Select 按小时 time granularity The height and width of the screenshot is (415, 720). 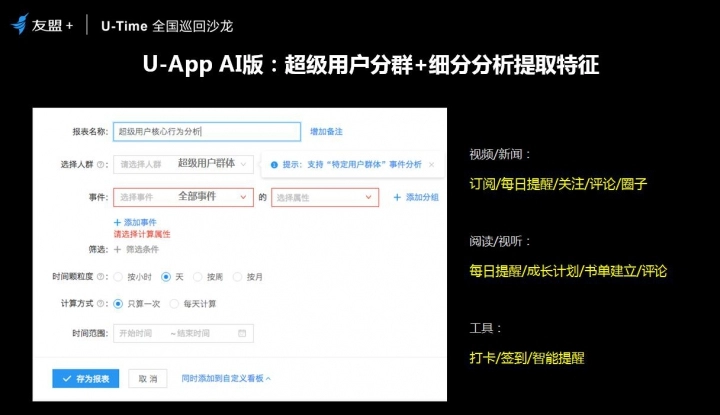(x=119, y=276)
